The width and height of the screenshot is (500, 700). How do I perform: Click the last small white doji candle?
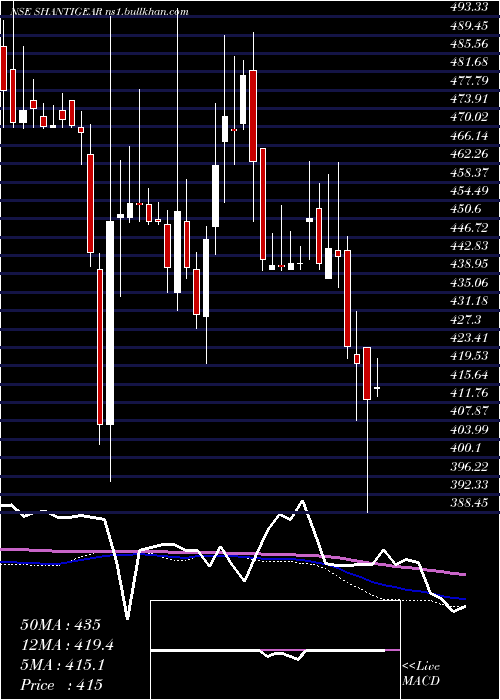(x=377, y=388)
